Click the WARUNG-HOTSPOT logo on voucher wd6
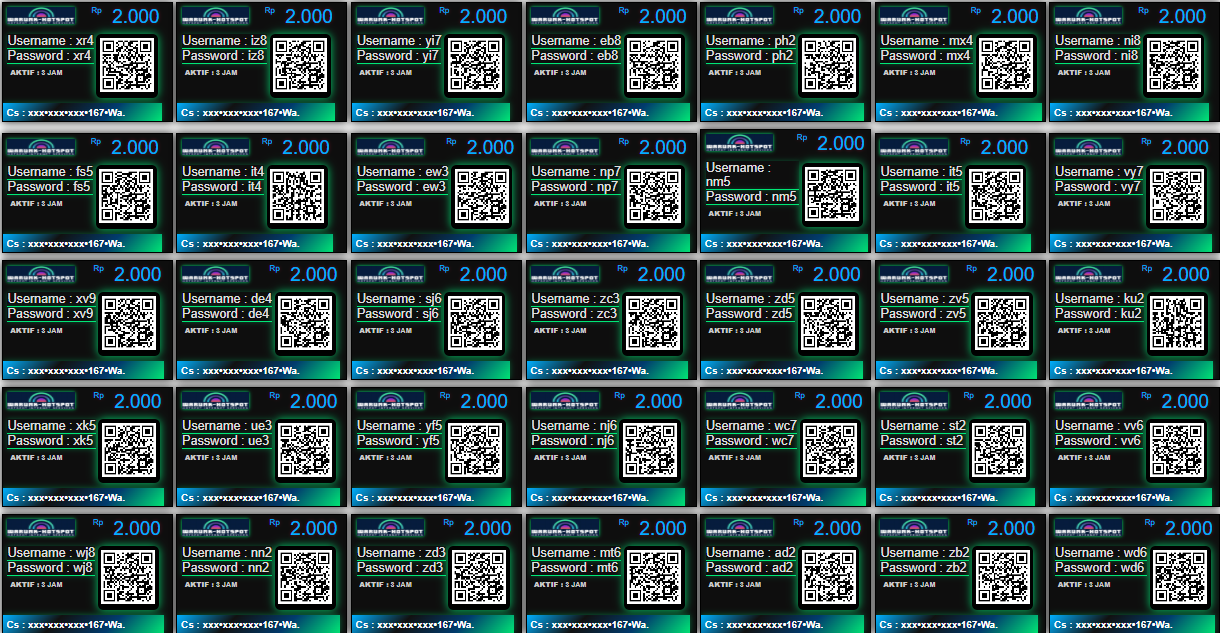This screenshot has width=1220, height=633. [1088, 527]
